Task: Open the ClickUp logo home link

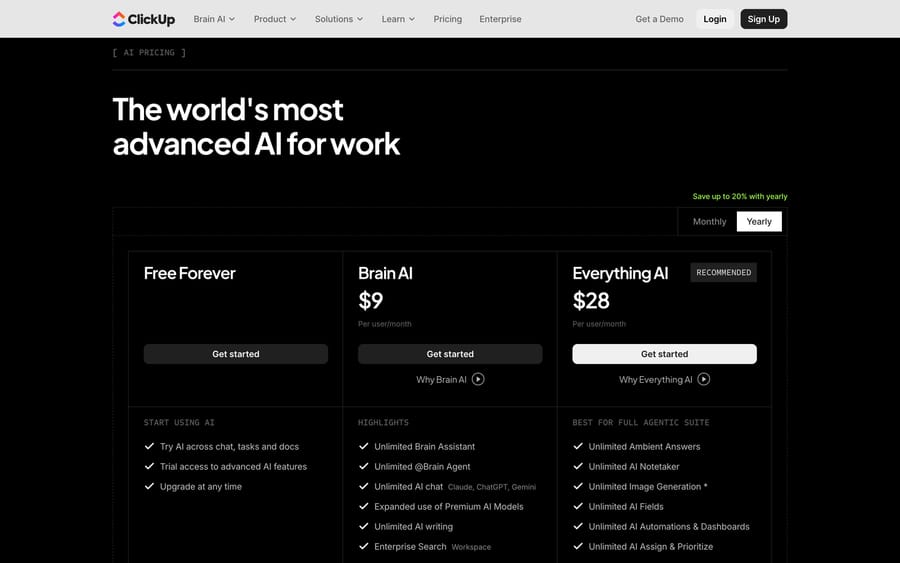Action: coord(143,19)
